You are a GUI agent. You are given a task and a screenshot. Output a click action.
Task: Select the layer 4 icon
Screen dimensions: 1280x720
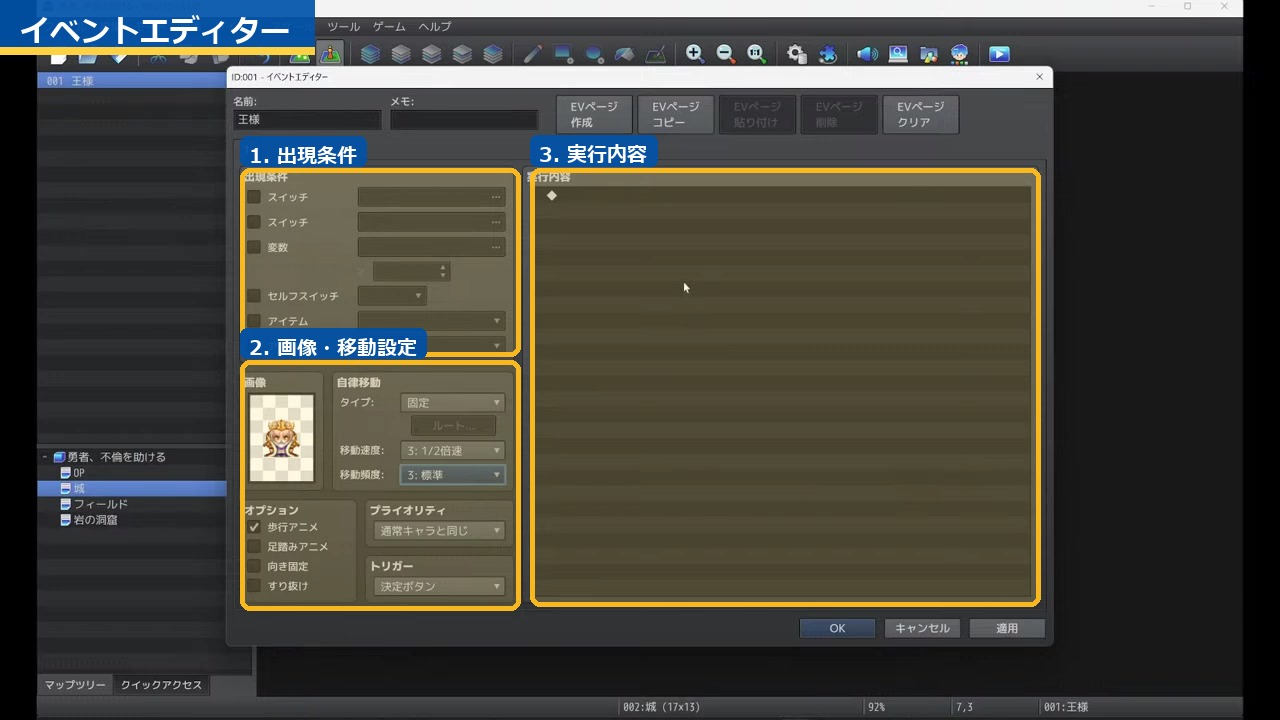493,54
